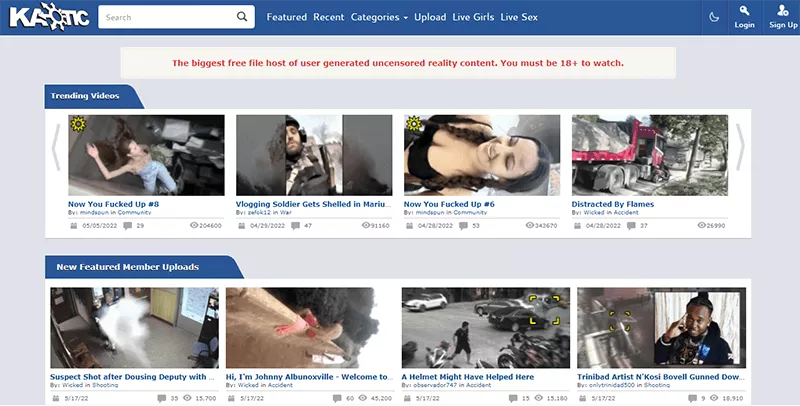Click views eye icon under Now You Fucked Up #8
Image resolution: width=800 pixels, height=406 pixels.
coord(194,226)
